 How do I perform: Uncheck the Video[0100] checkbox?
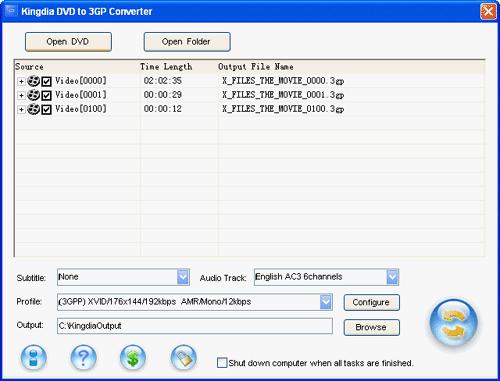coord(46,109)
